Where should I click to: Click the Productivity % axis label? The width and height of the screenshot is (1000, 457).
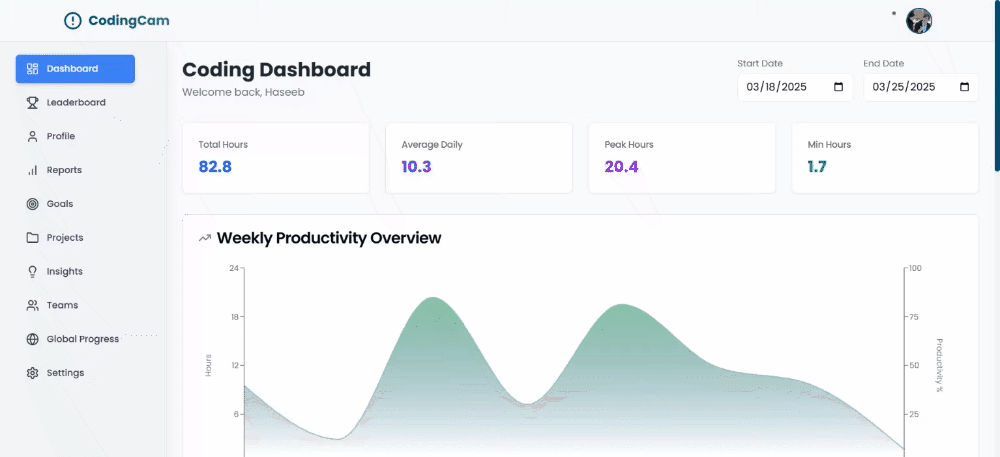tap(939, 365)
